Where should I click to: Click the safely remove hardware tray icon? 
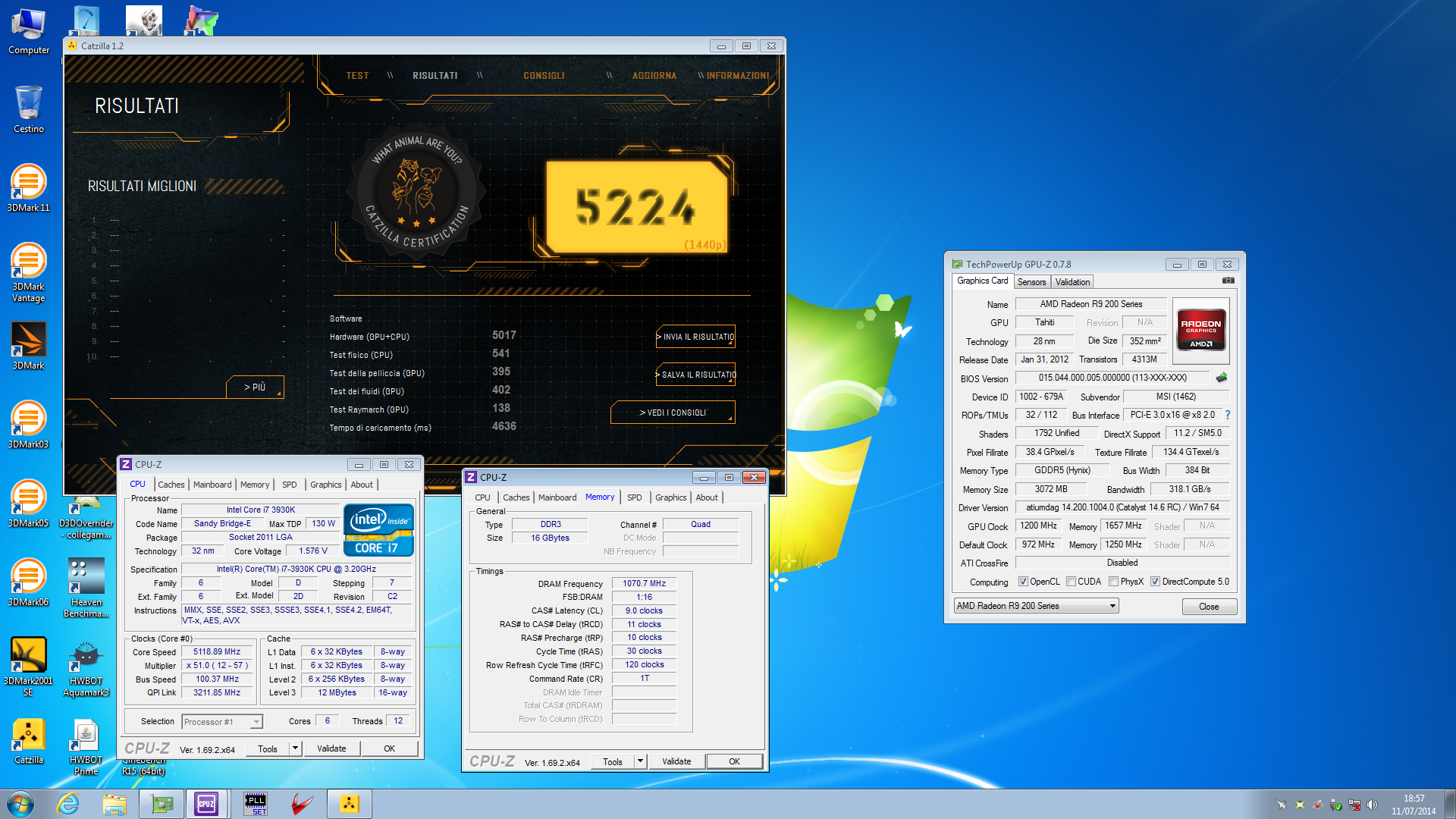coord(1336,805)
